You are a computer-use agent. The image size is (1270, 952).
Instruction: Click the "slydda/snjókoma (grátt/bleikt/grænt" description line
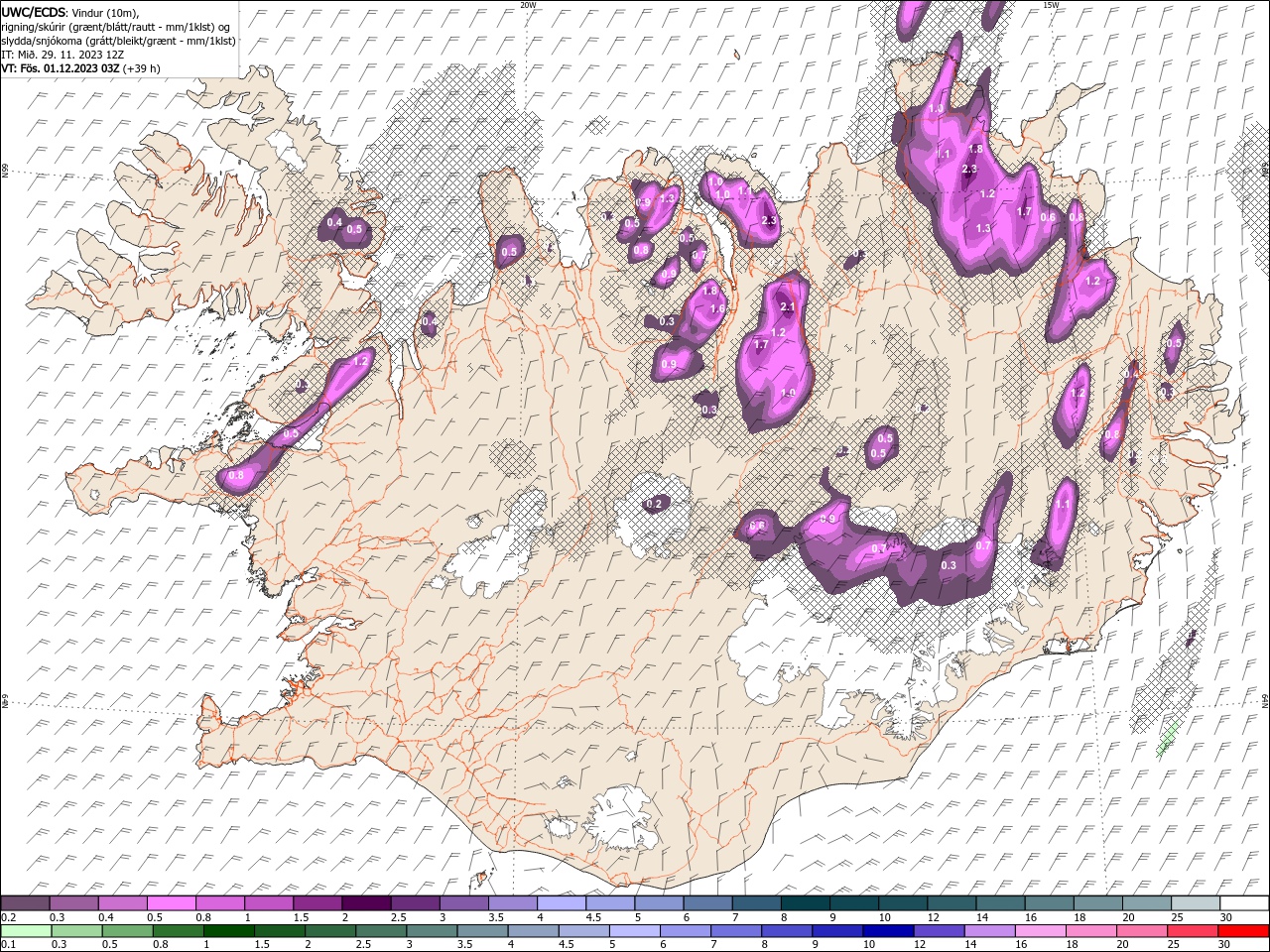click(118, 40)
